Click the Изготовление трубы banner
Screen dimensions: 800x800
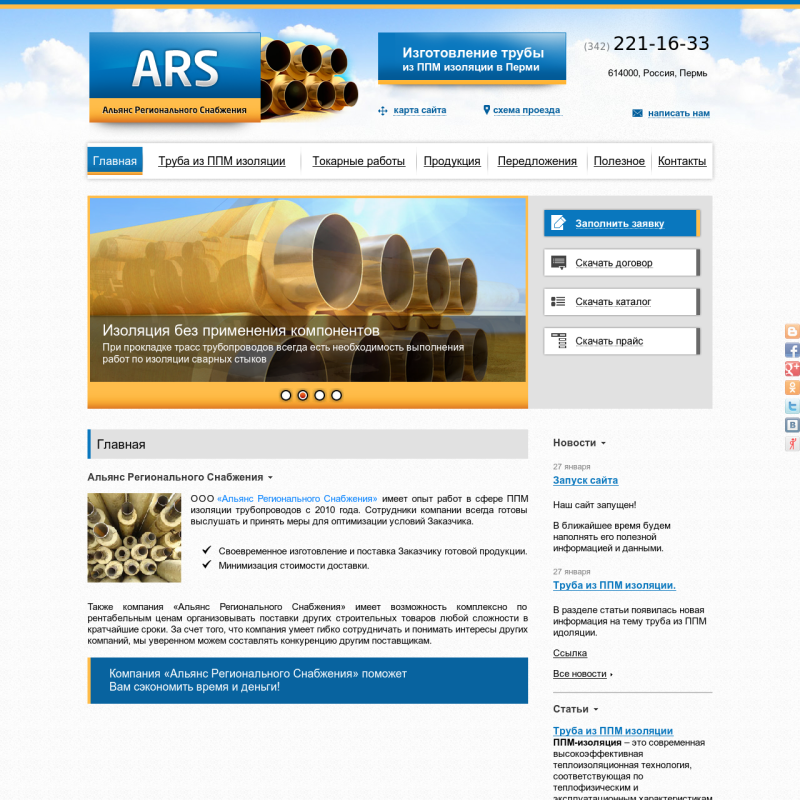tap(472, 58)
